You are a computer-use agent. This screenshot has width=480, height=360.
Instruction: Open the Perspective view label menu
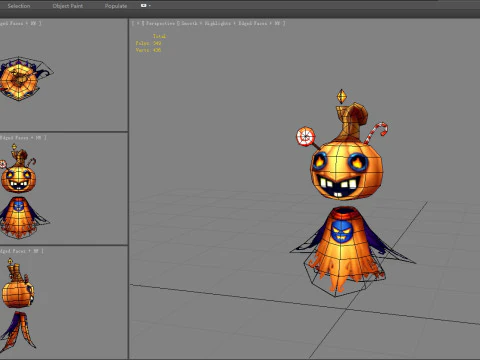click(x=160, y=23)
